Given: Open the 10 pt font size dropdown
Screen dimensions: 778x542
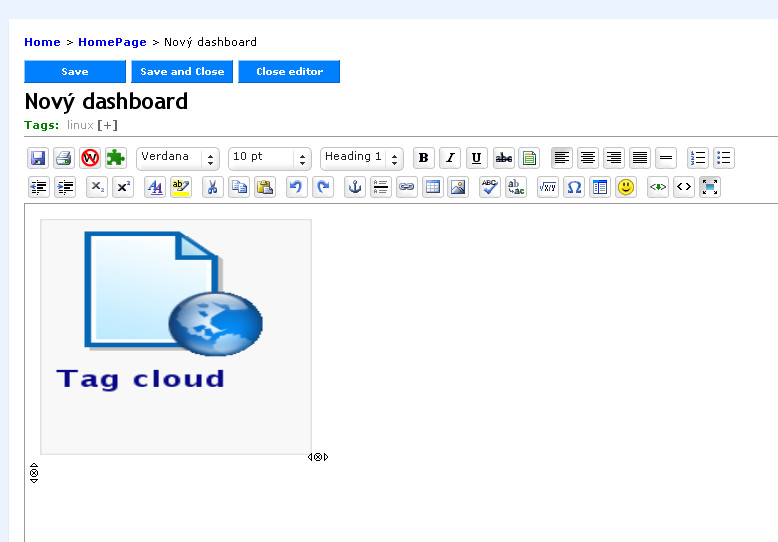Looking at the screenshot, I should pyautogui.click(x=269, y=158).
